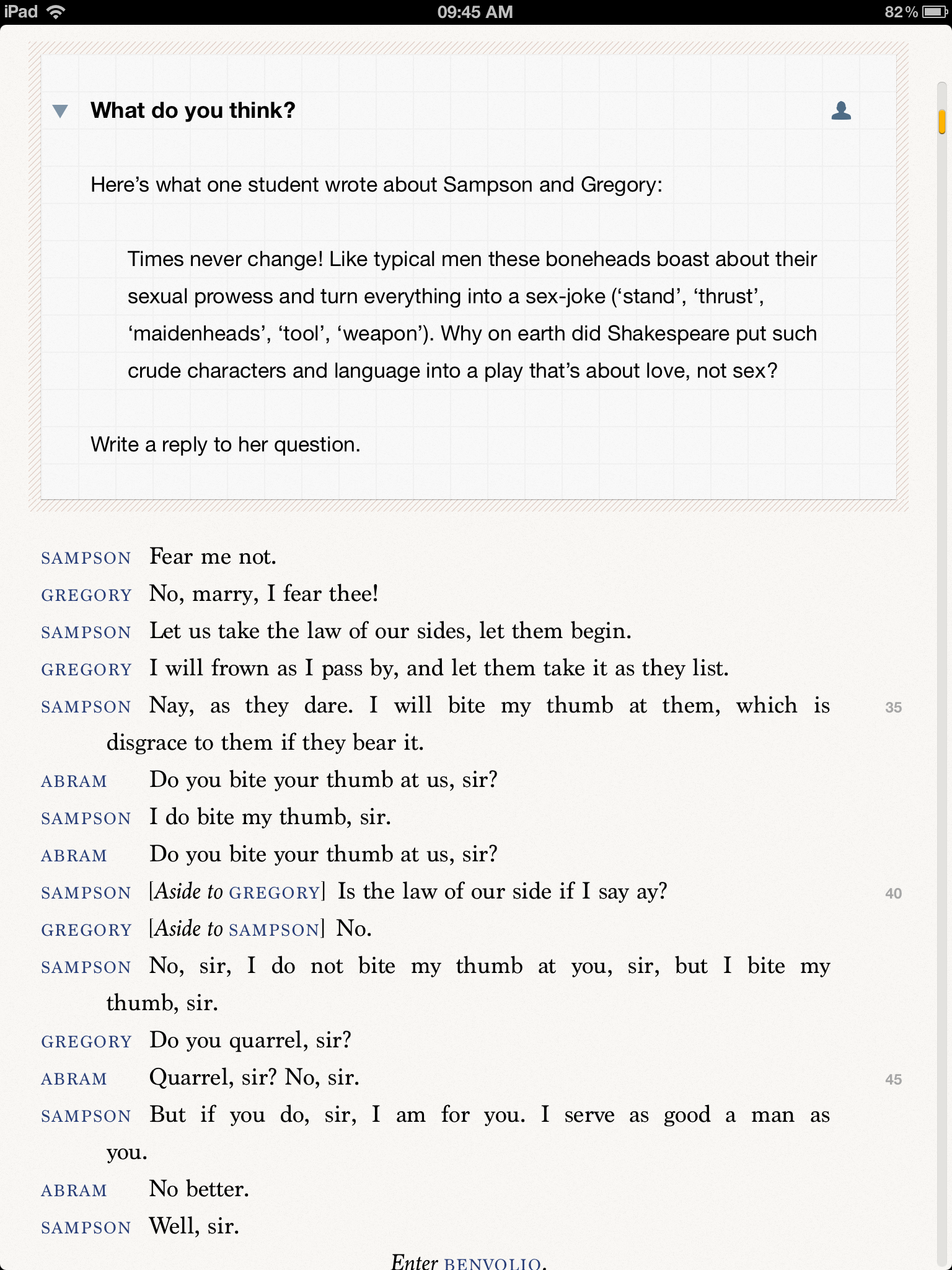Tap GREGORY name inside Sampson's aside direction
This screenshot has height=1270, width=952.
274,893
